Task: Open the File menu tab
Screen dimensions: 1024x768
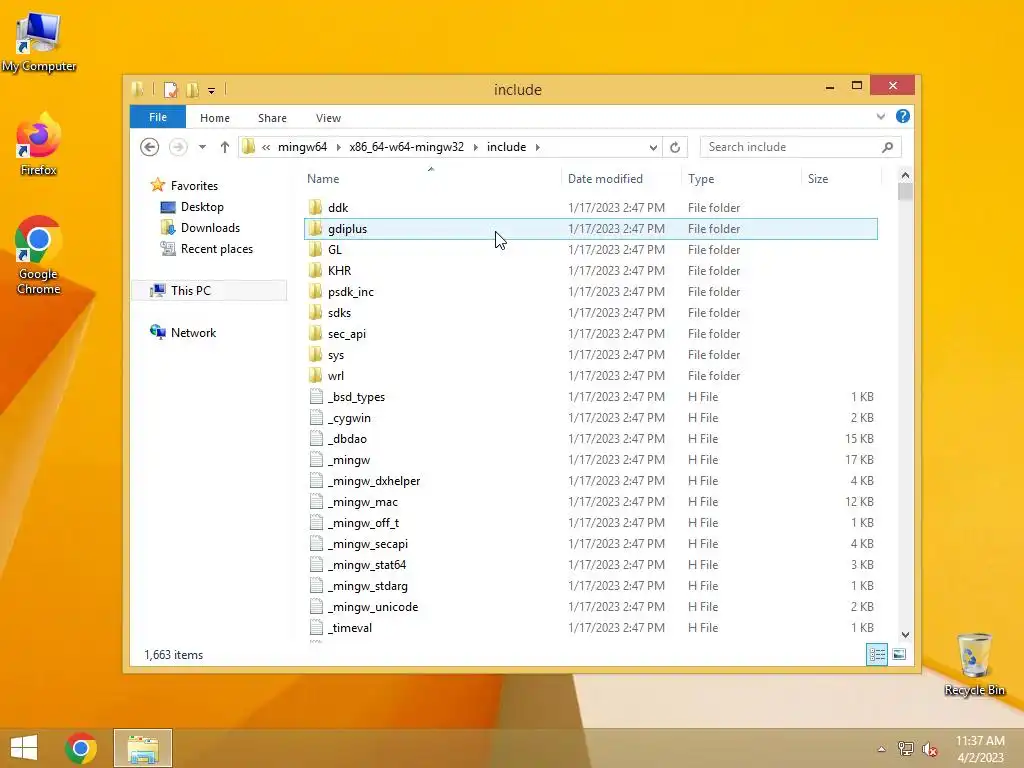Action: 158,118
